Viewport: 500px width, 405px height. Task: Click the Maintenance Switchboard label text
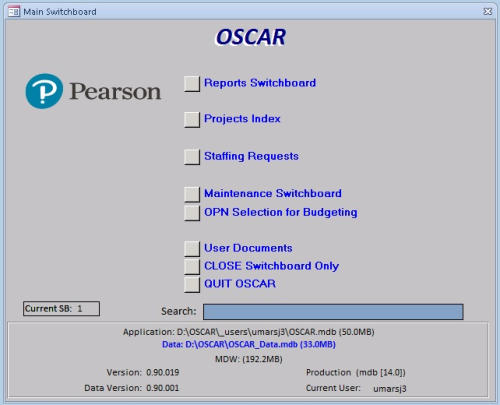click(x=273, y=193)
